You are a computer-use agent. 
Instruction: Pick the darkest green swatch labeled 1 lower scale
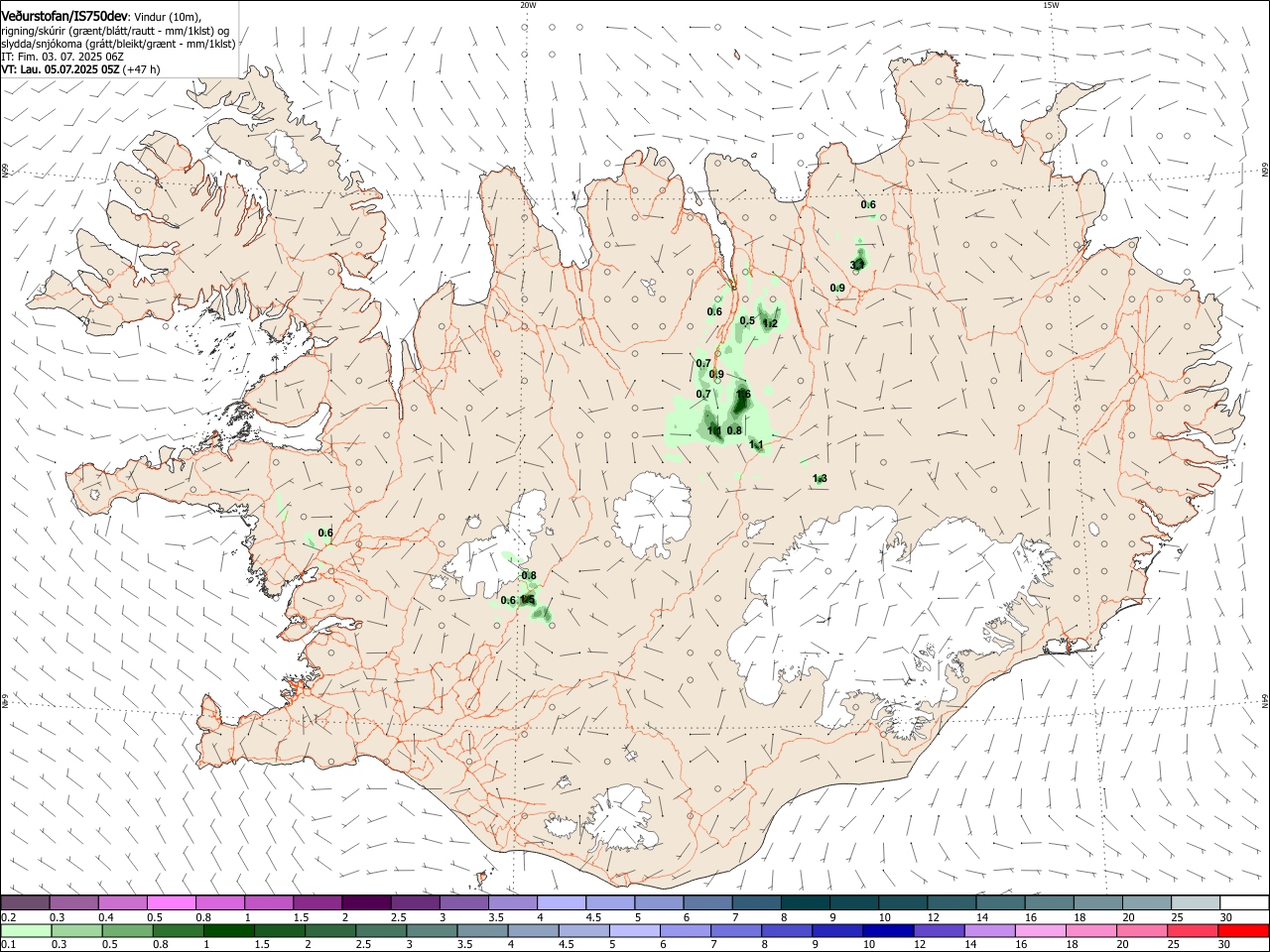(228, 930)
